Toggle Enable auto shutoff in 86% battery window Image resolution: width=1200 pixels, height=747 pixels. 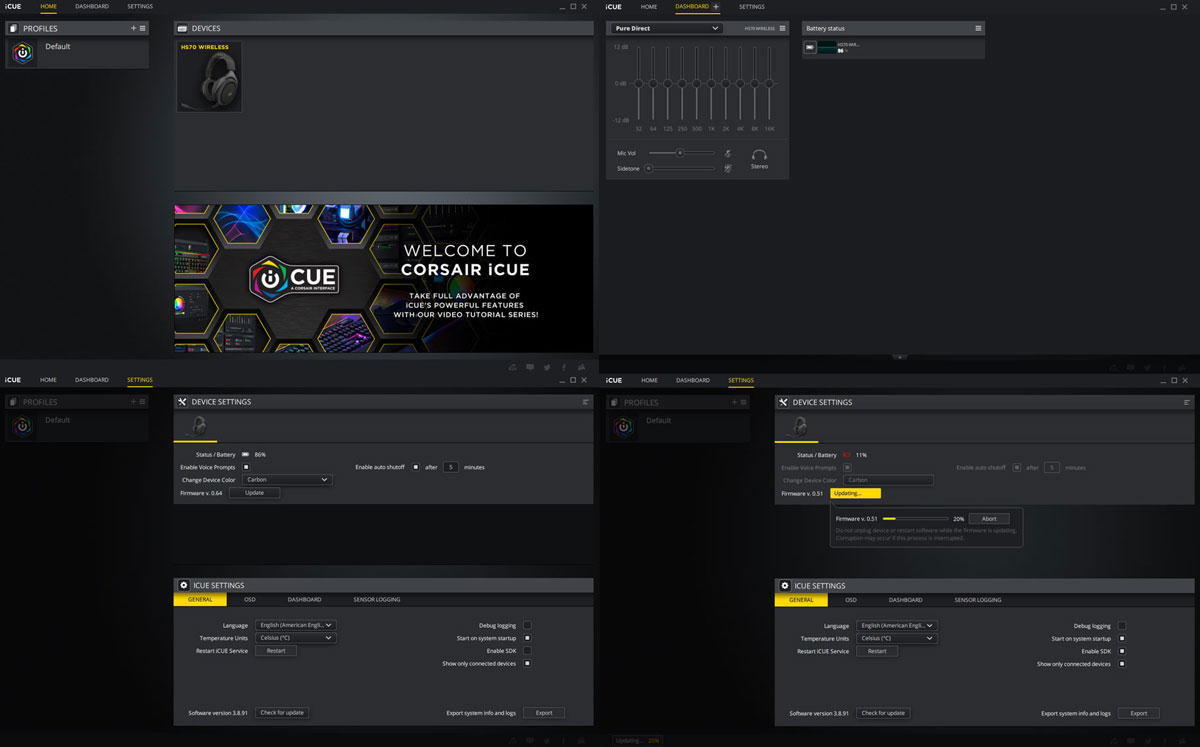[416, 467]
